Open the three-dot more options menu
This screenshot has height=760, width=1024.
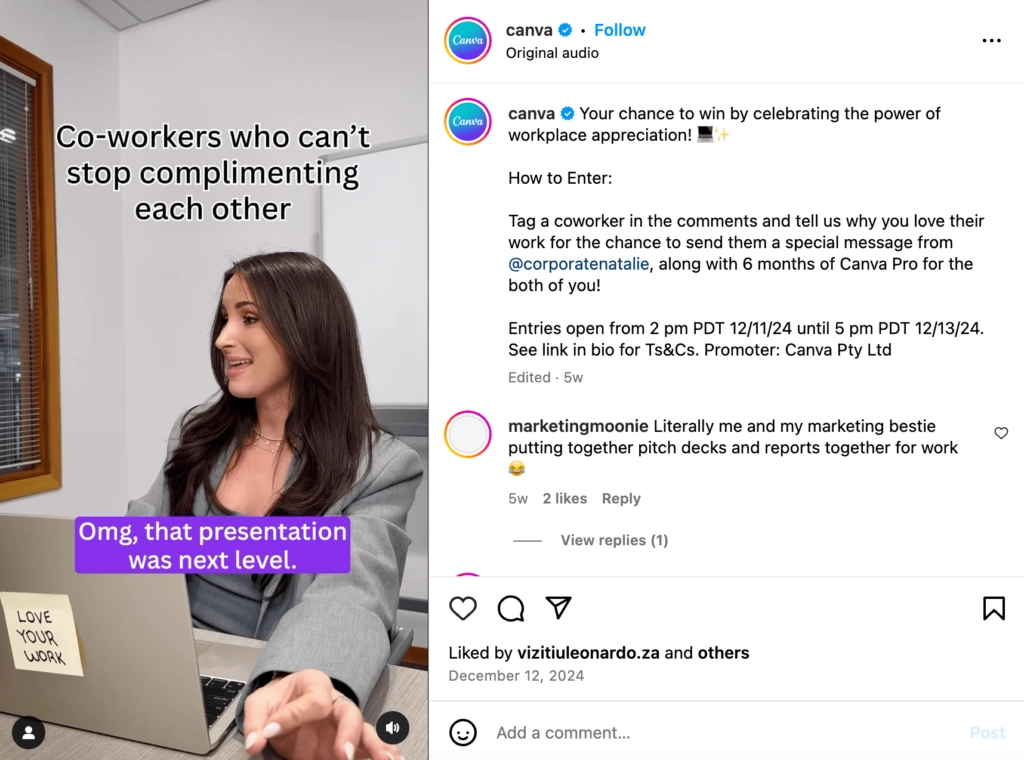(x=991, y=40)
